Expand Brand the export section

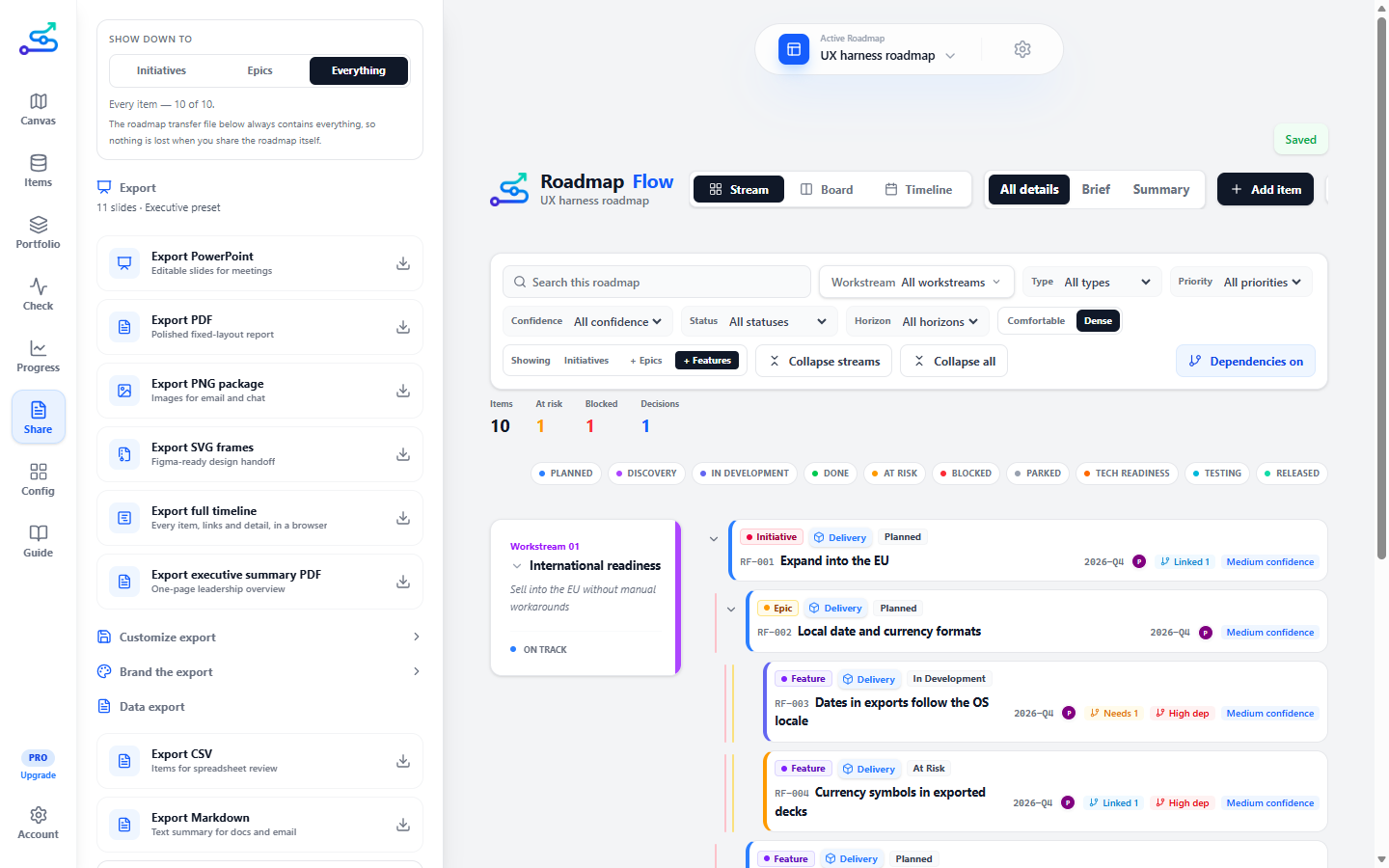click(259, 671)
